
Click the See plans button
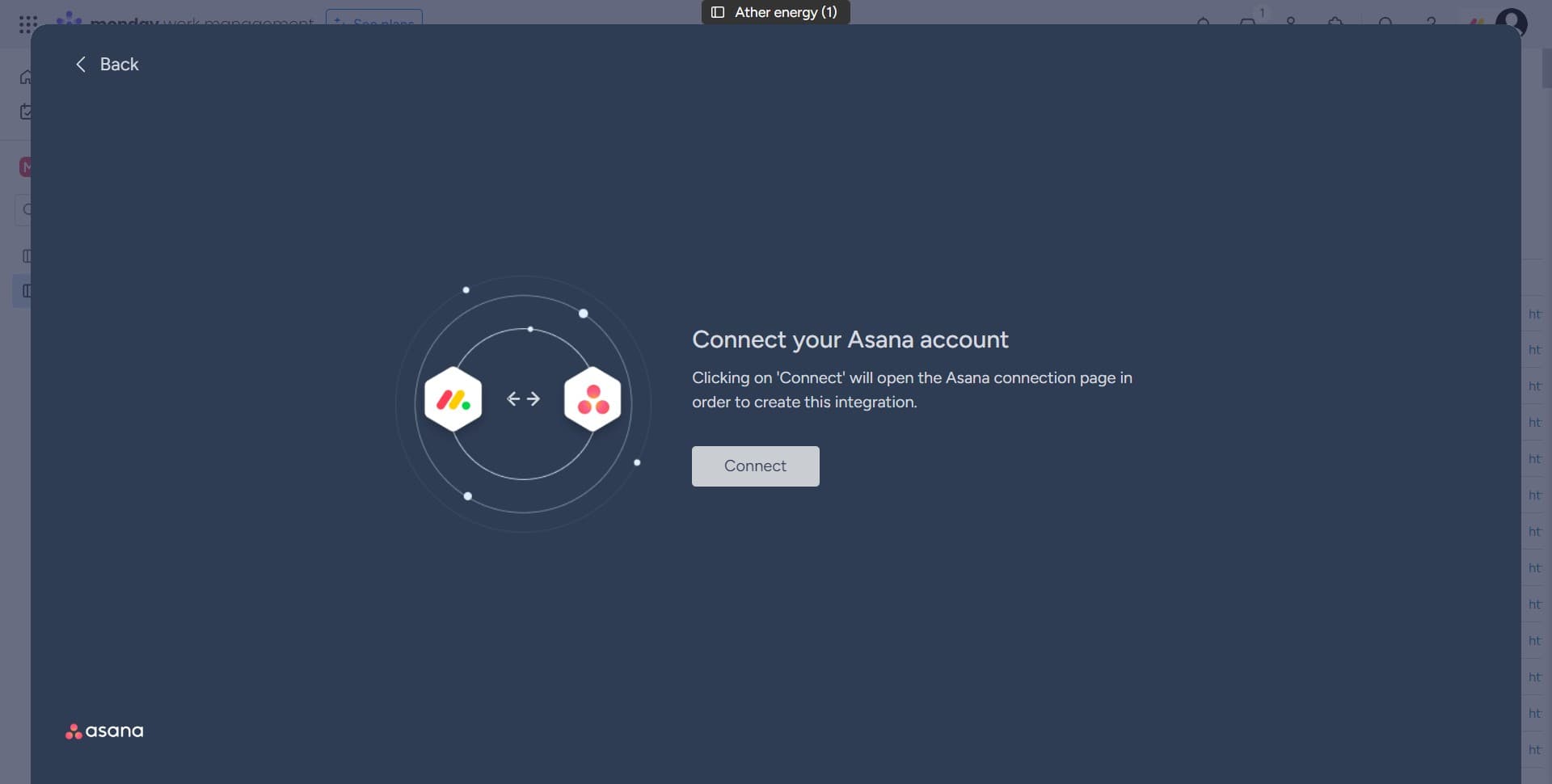point(373,23)
